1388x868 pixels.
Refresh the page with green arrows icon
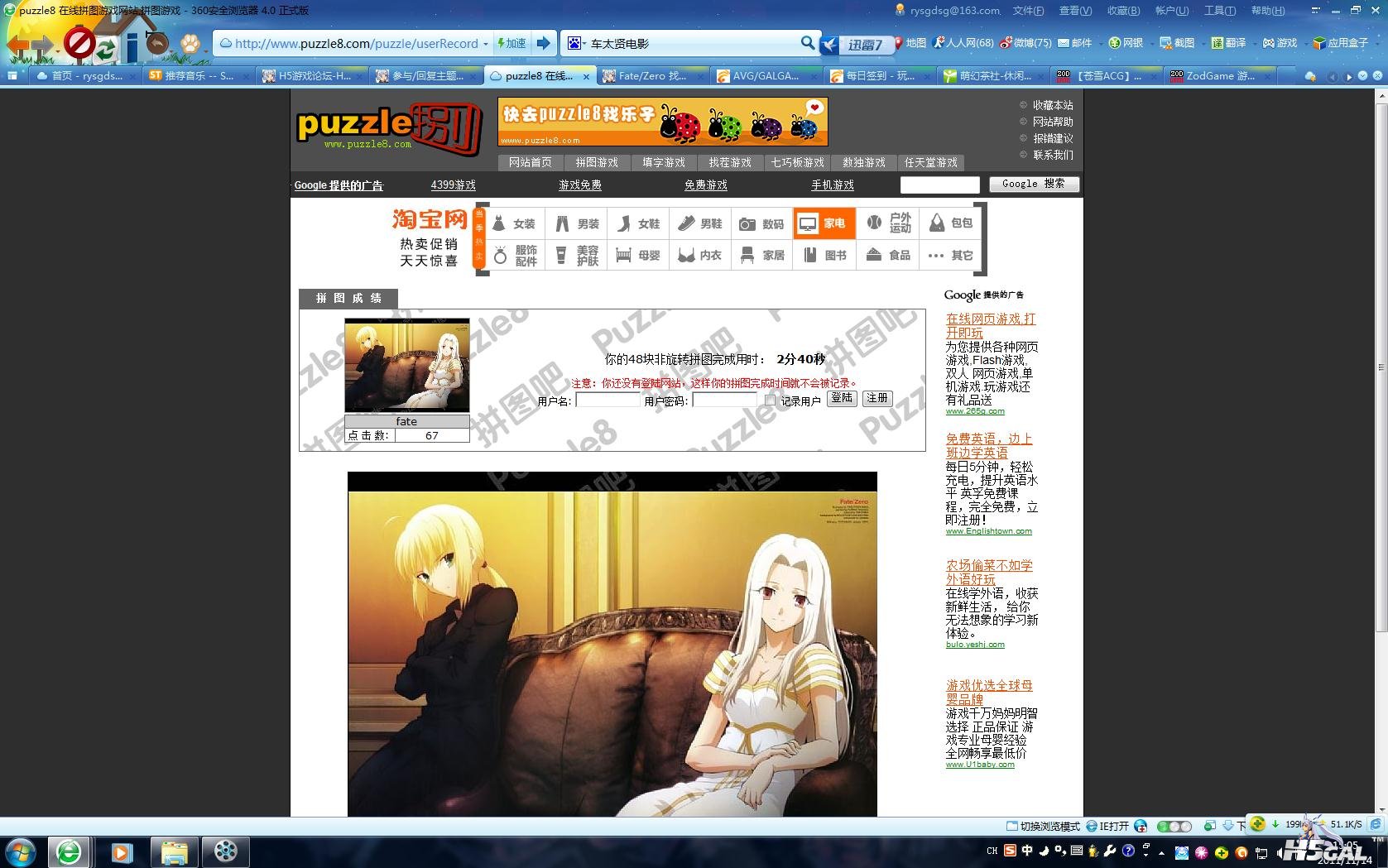coord(106,49)
